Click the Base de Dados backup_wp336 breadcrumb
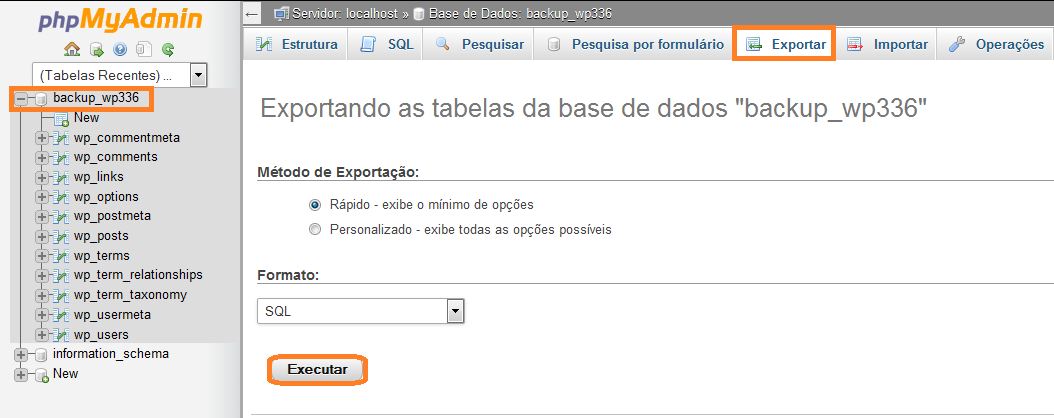 coord(513,13)
